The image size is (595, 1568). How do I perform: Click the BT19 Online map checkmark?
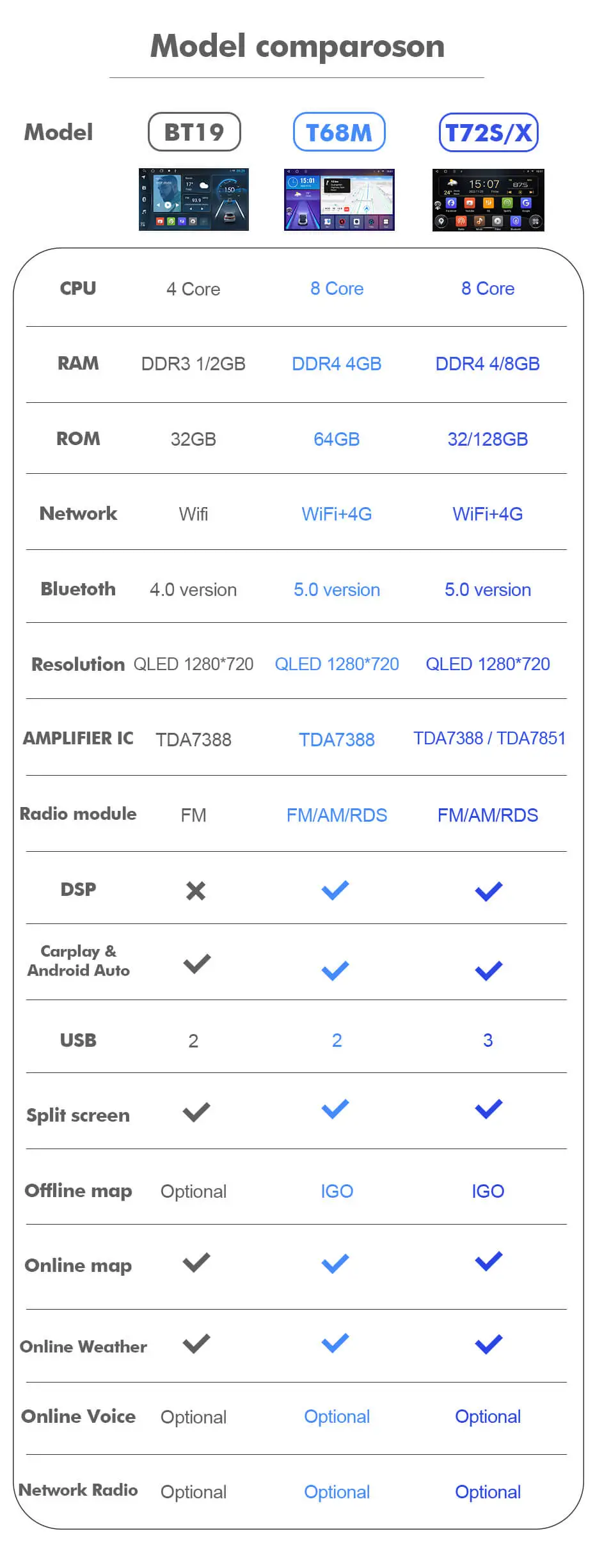pos(196,1262)
